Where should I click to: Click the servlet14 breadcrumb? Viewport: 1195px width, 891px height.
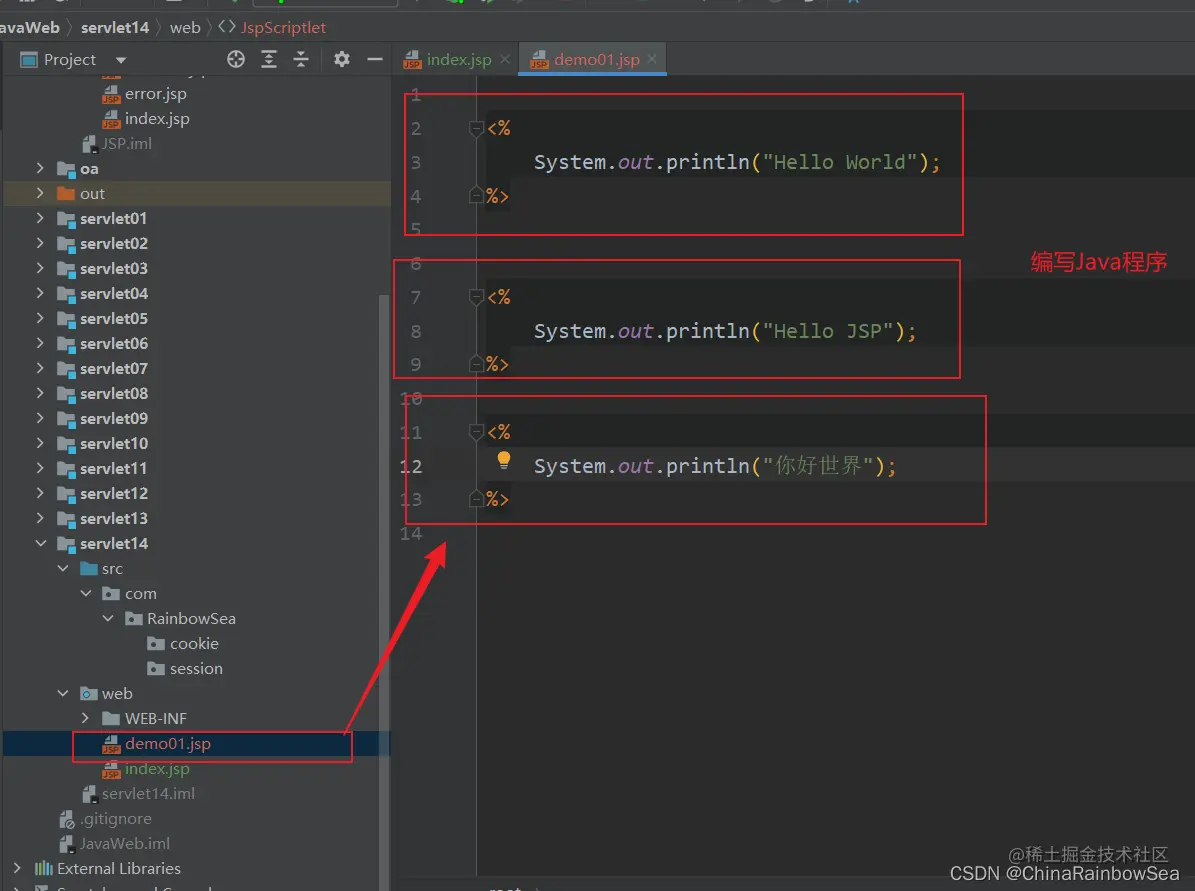click(x=115, y=27)
